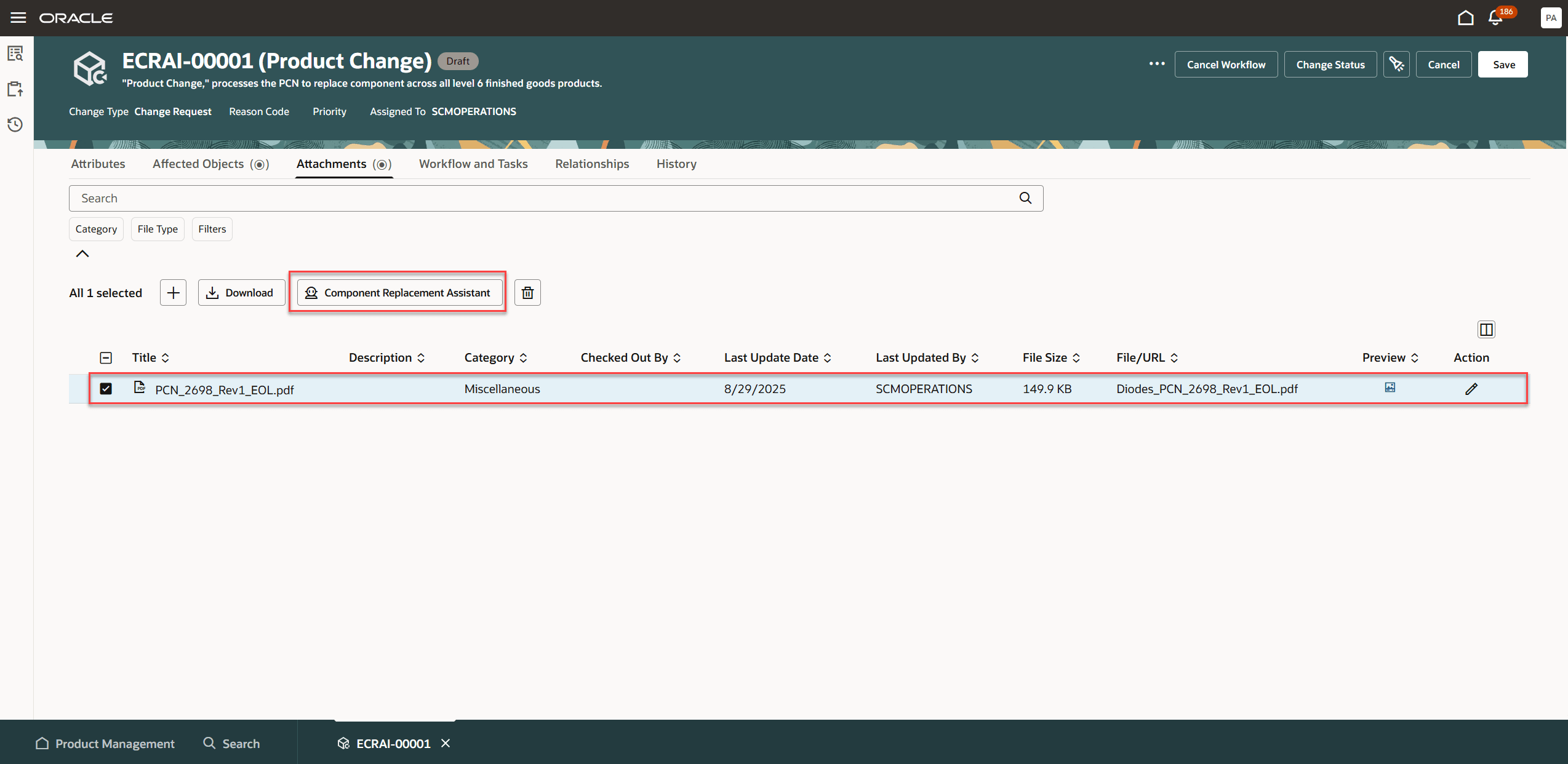The height and width of the screenshot is (764, 1568).
Task: Delete selected attachment using trash icon
Action: [x=527, y=292]
